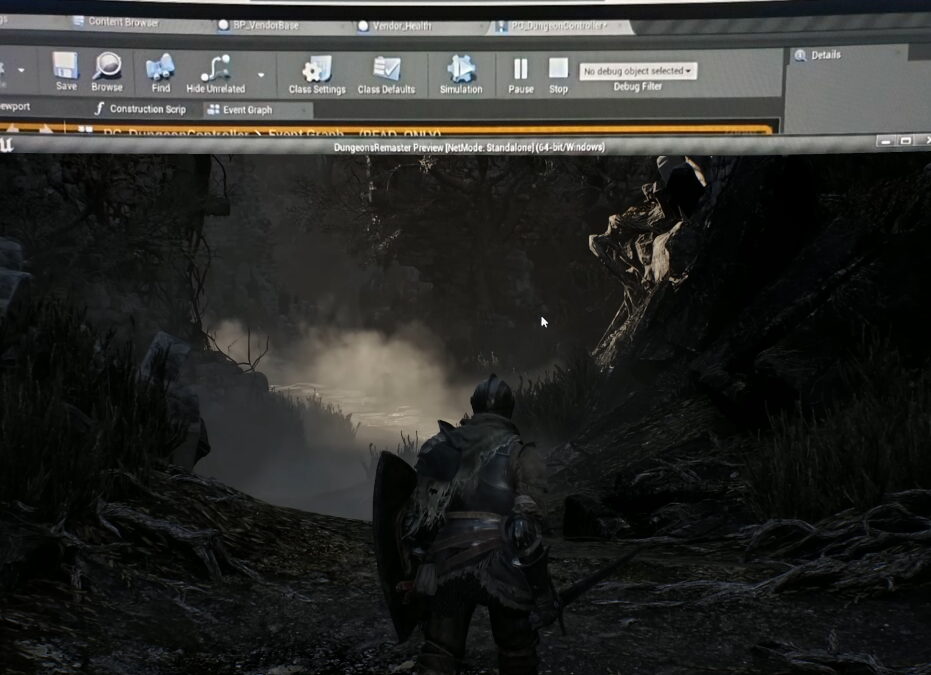931x675 pixels.
Task: Open the 'No debug object selected' dropdown
Action: tap(638, 71)
